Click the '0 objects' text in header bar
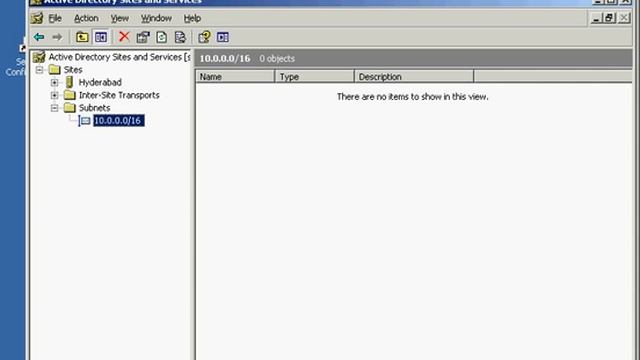 point(277,59)
